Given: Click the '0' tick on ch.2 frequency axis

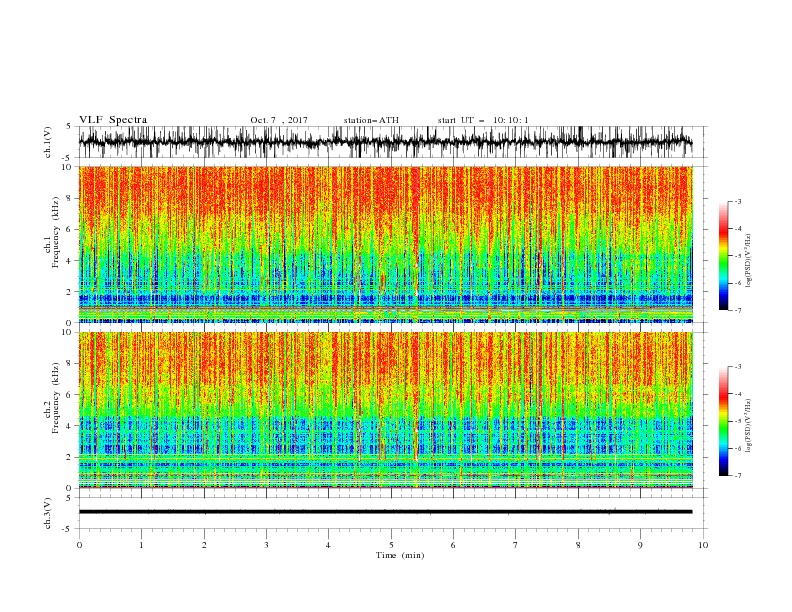Looking at the screenshot, I should [70, 488].
